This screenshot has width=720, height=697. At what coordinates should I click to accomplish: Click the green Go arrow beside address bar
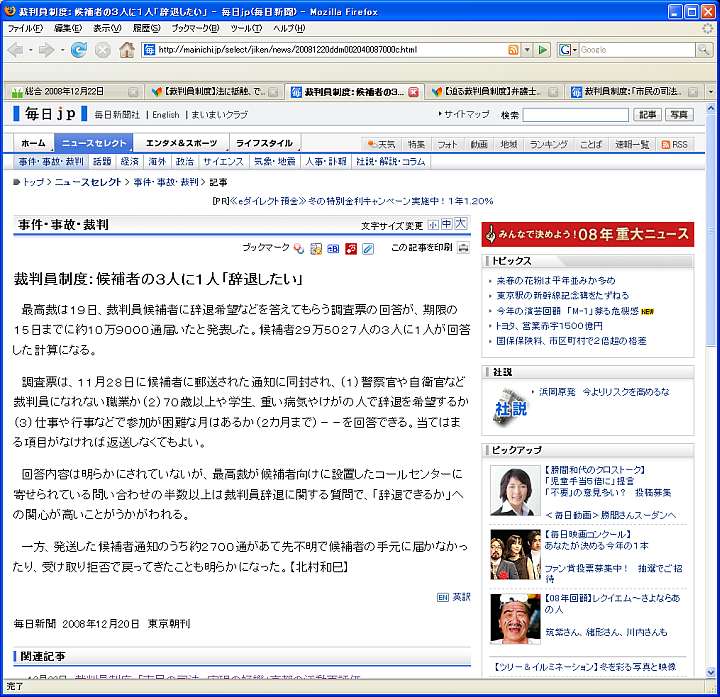click(543, 49)
